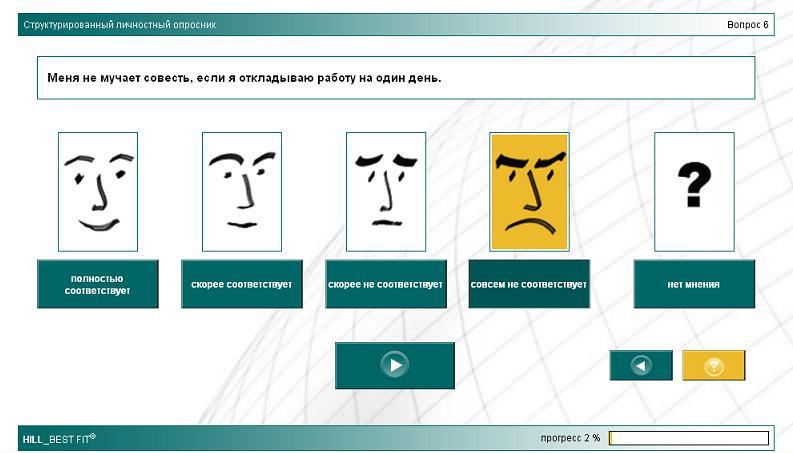Screen dimensions: 793x453
Task: Click the progress bar in the footer
Action: (689, 438)
